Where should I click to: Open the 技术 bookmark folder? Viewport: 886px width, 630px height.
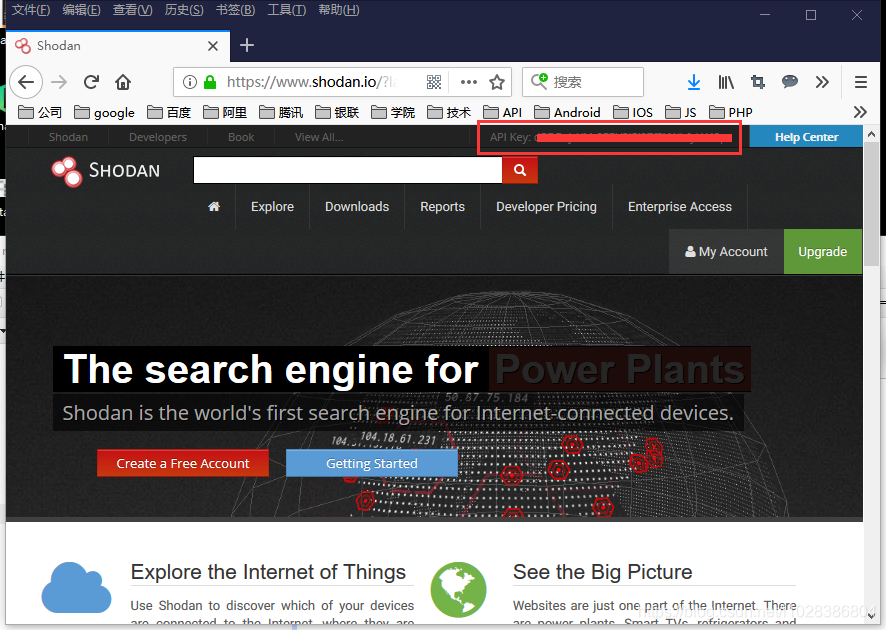click(x=449, y=112)
